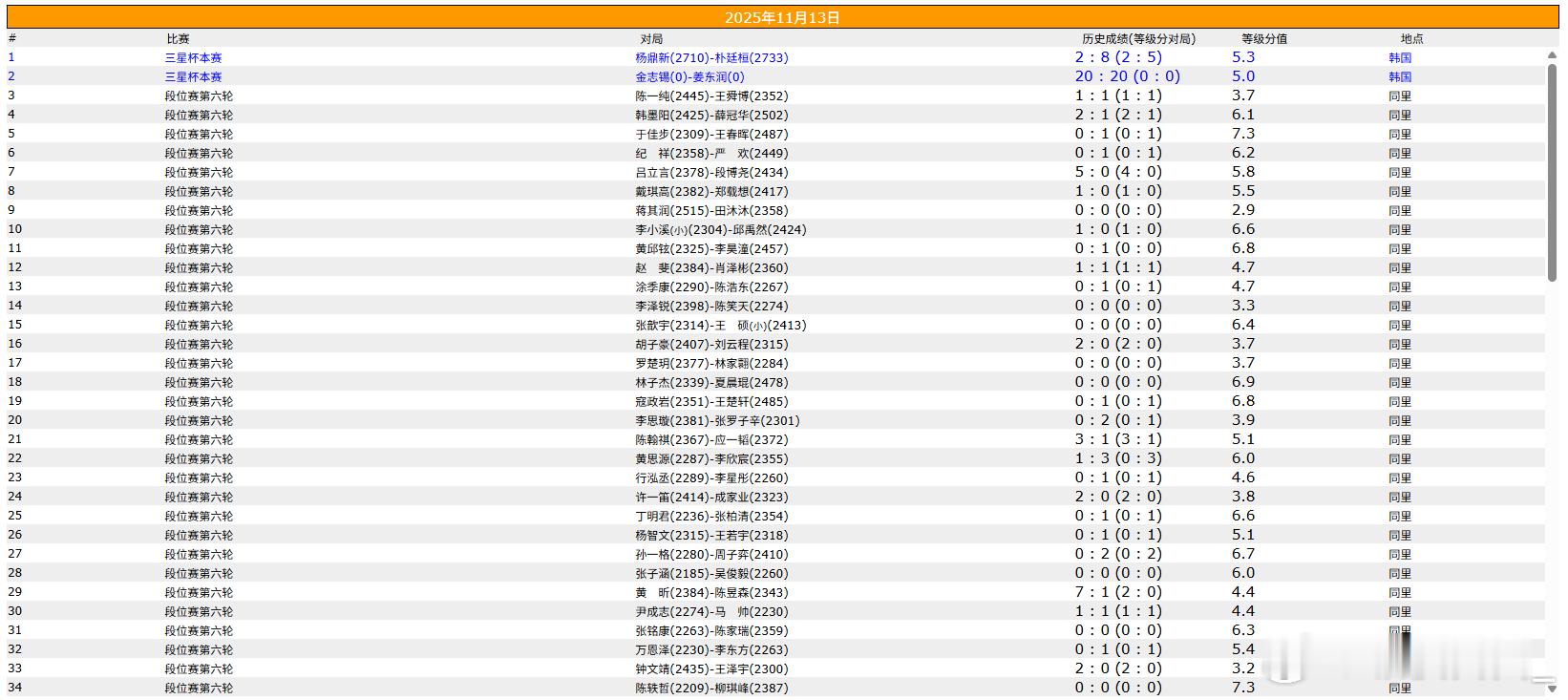Click the date header 2025年11月13日
1568x700 pixels.
coord(782,17)
